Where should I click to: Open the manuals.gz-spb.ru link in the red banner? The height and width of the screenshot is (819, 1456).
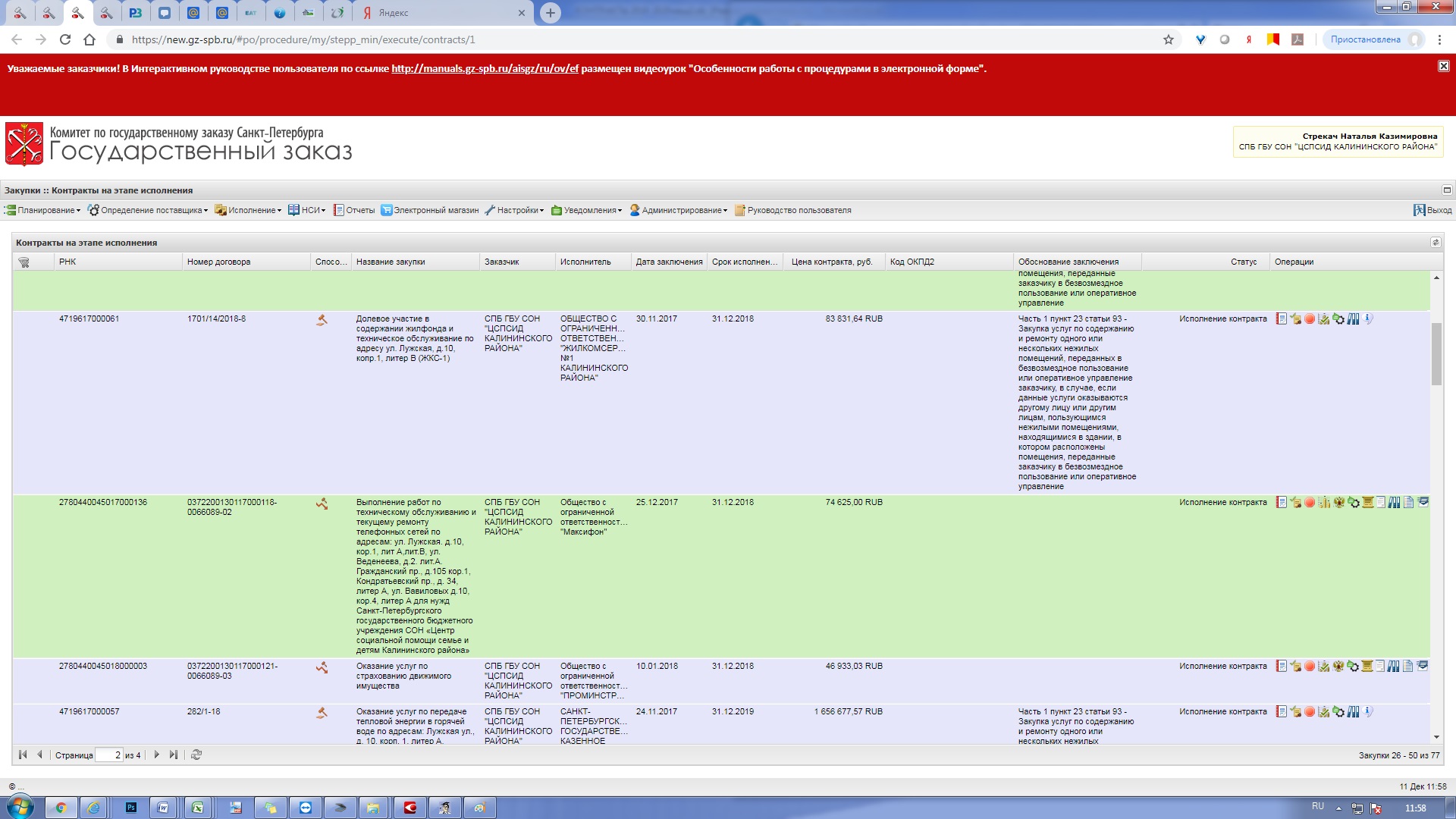coord(485,69)
